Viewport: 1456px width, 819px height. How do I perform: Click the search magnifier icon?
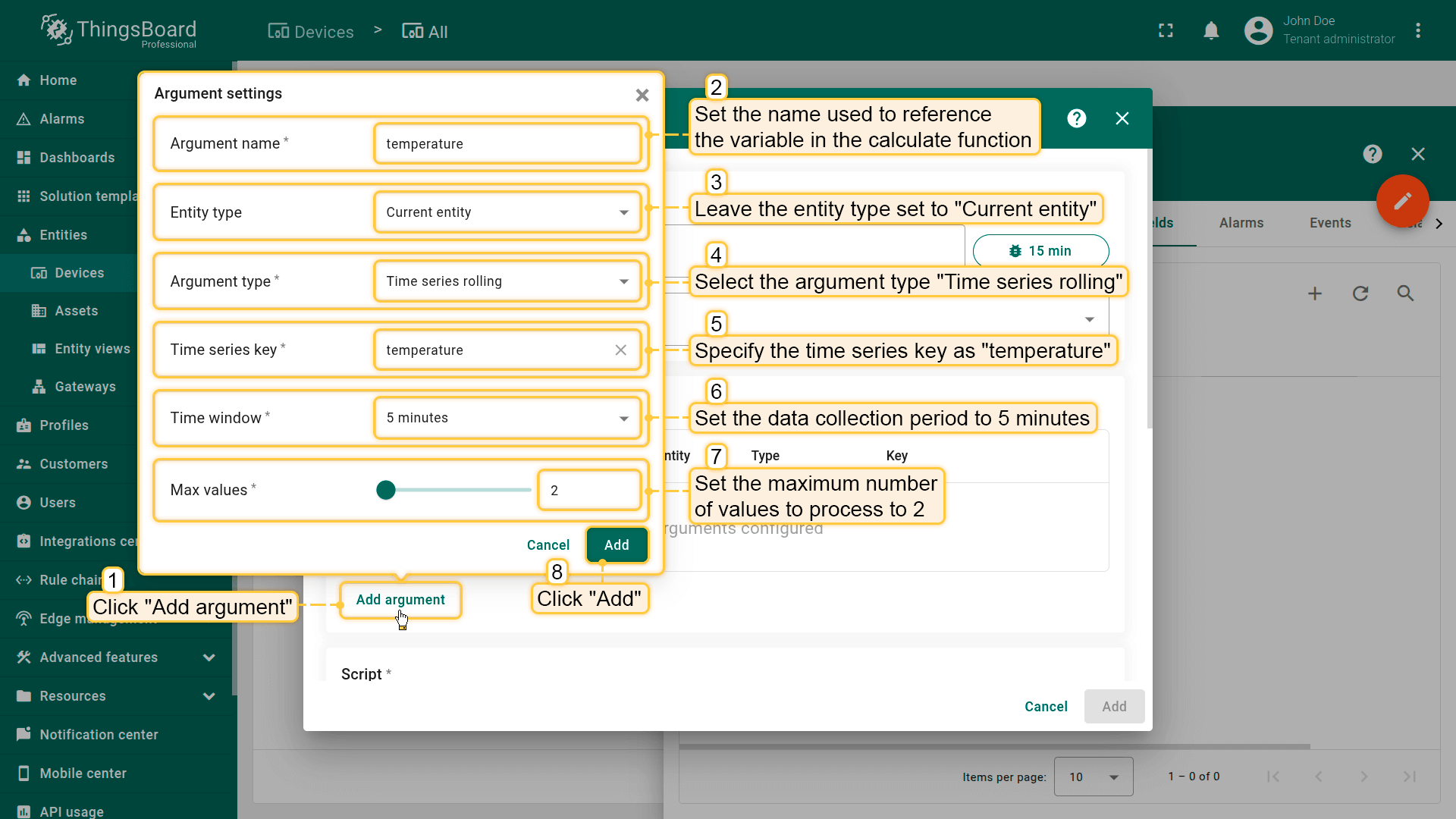pos(1405,293)
